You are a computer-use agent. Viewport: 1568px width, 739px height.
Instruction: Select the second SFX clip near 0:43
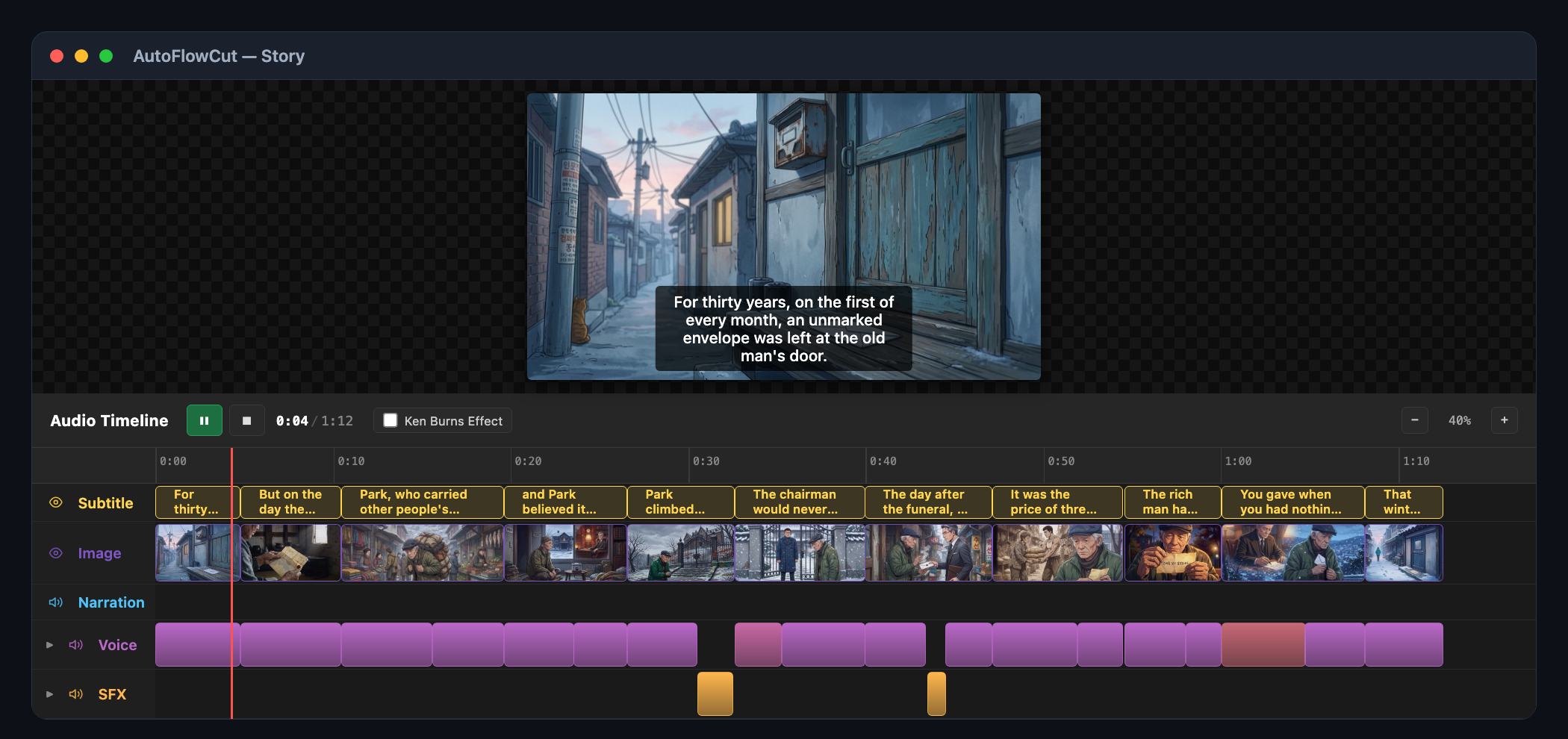(x=936, y=693)
